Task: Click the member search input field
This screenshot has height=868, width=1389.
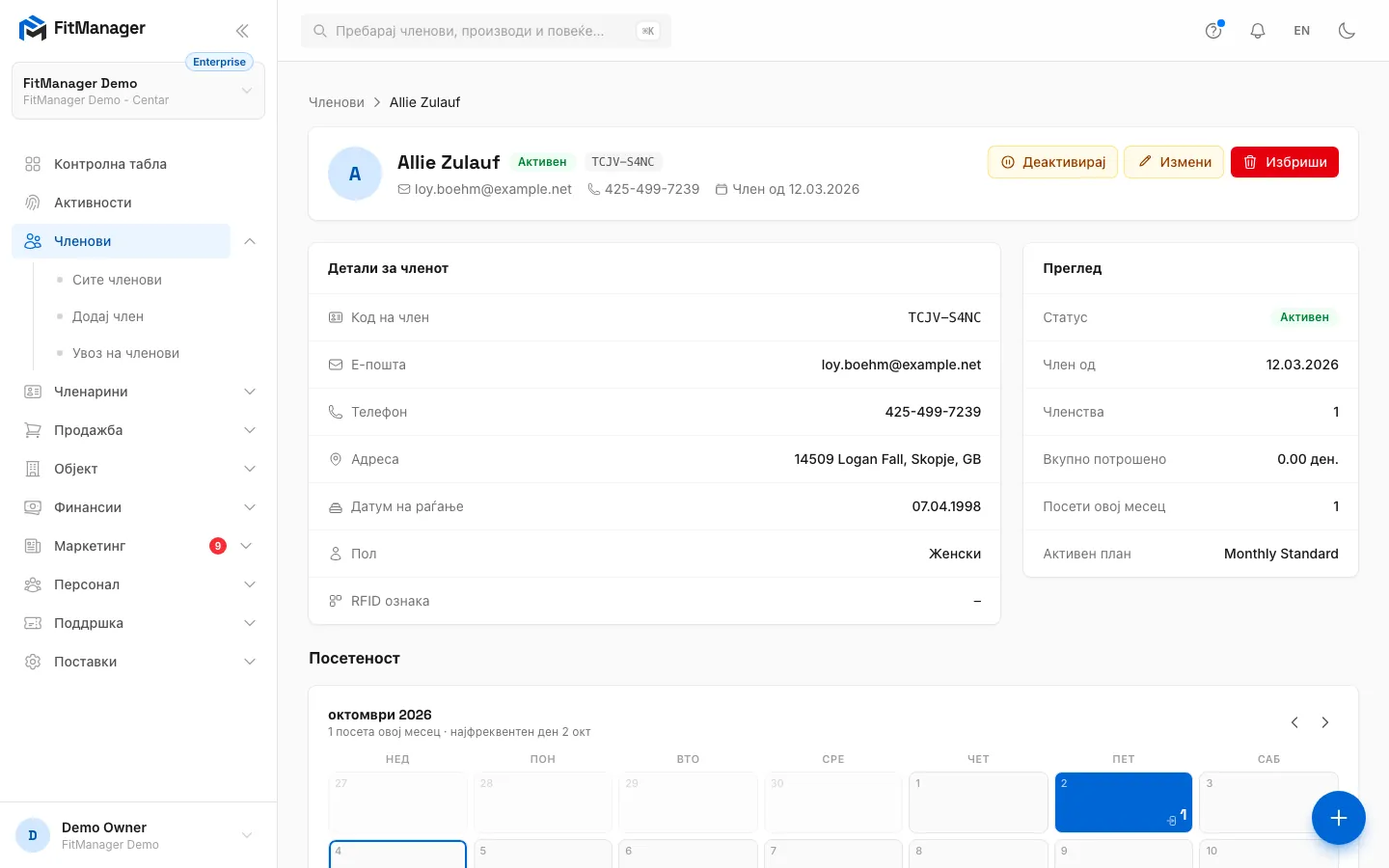Action: click(486, 31)
